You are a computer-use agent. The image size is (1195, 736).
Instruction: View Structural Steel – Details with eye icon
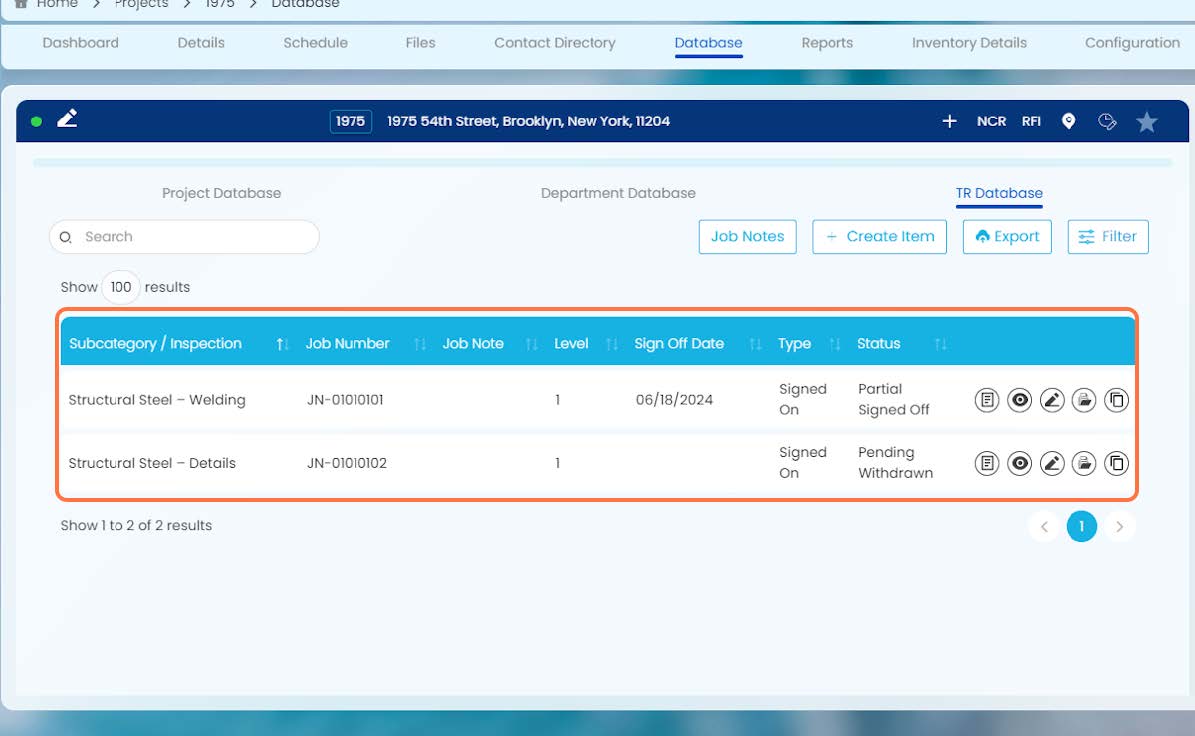(x=1019, y=463)
